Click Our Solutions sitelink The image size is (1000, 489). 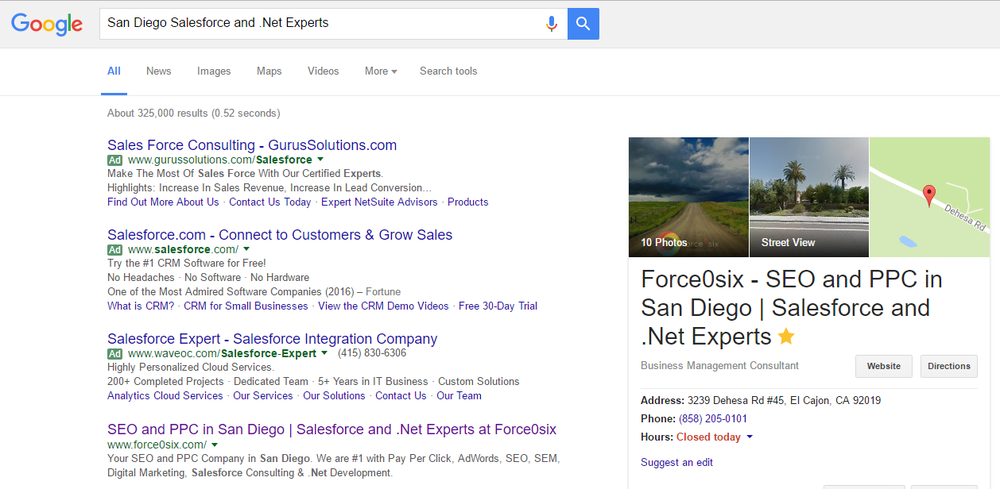334,396
